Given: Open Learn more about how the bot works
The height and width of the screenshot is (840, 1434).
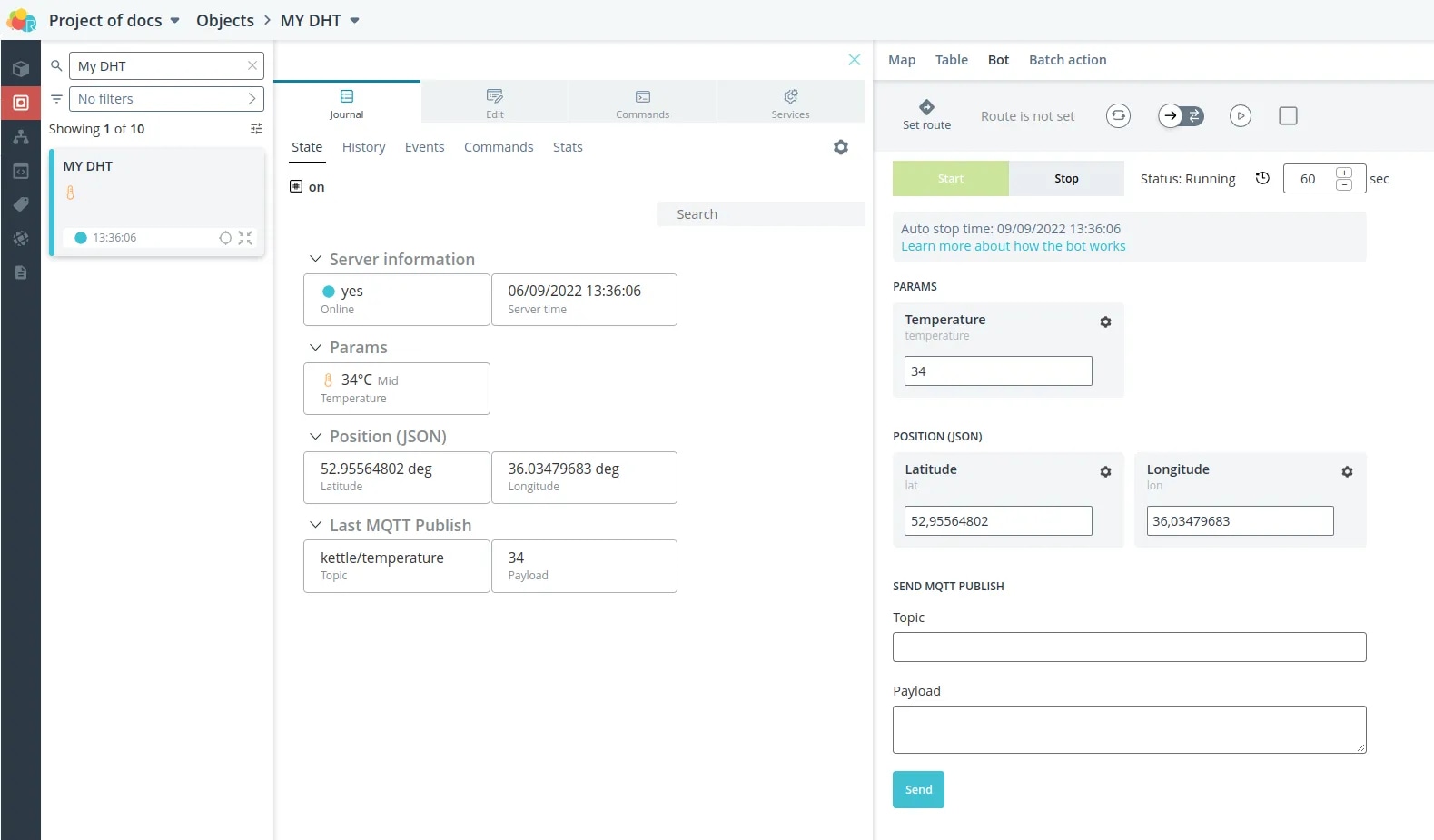Looking at the screenshot, I should pyautogui.click(x=1013, y=246).
